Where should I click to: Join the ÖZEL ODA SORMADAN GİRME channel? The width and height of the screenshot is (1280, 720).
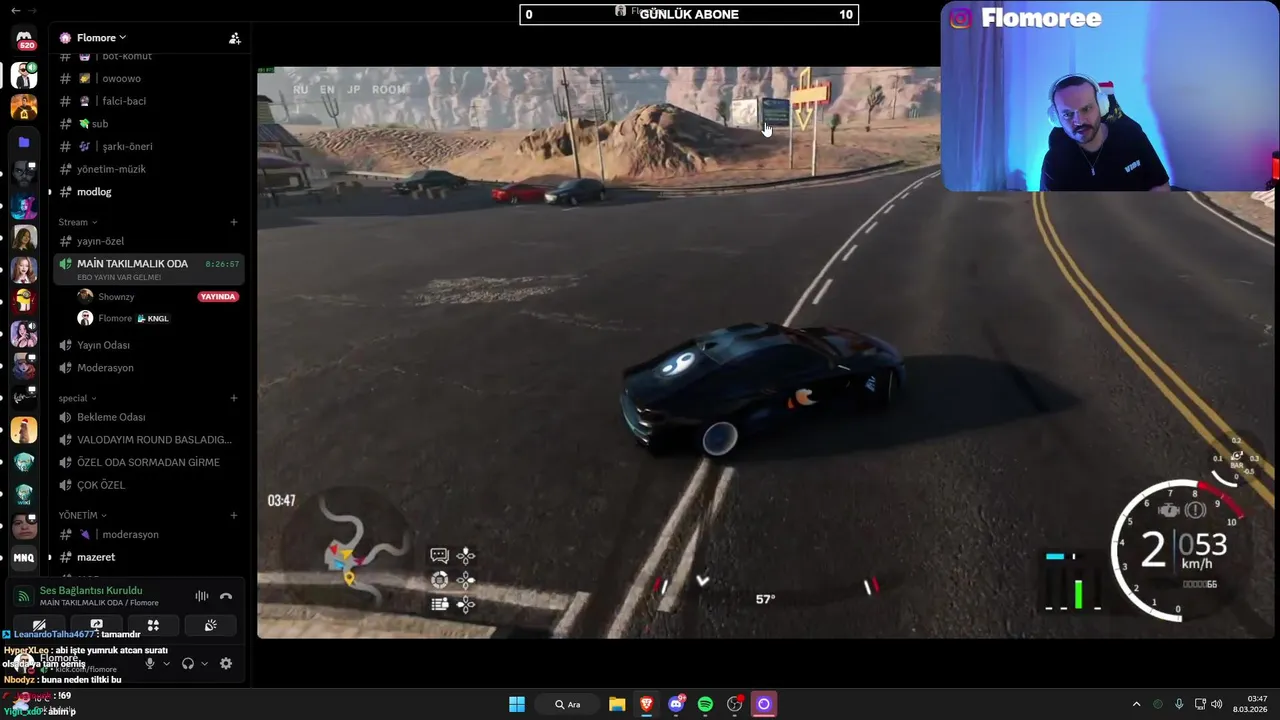(149, 462)
